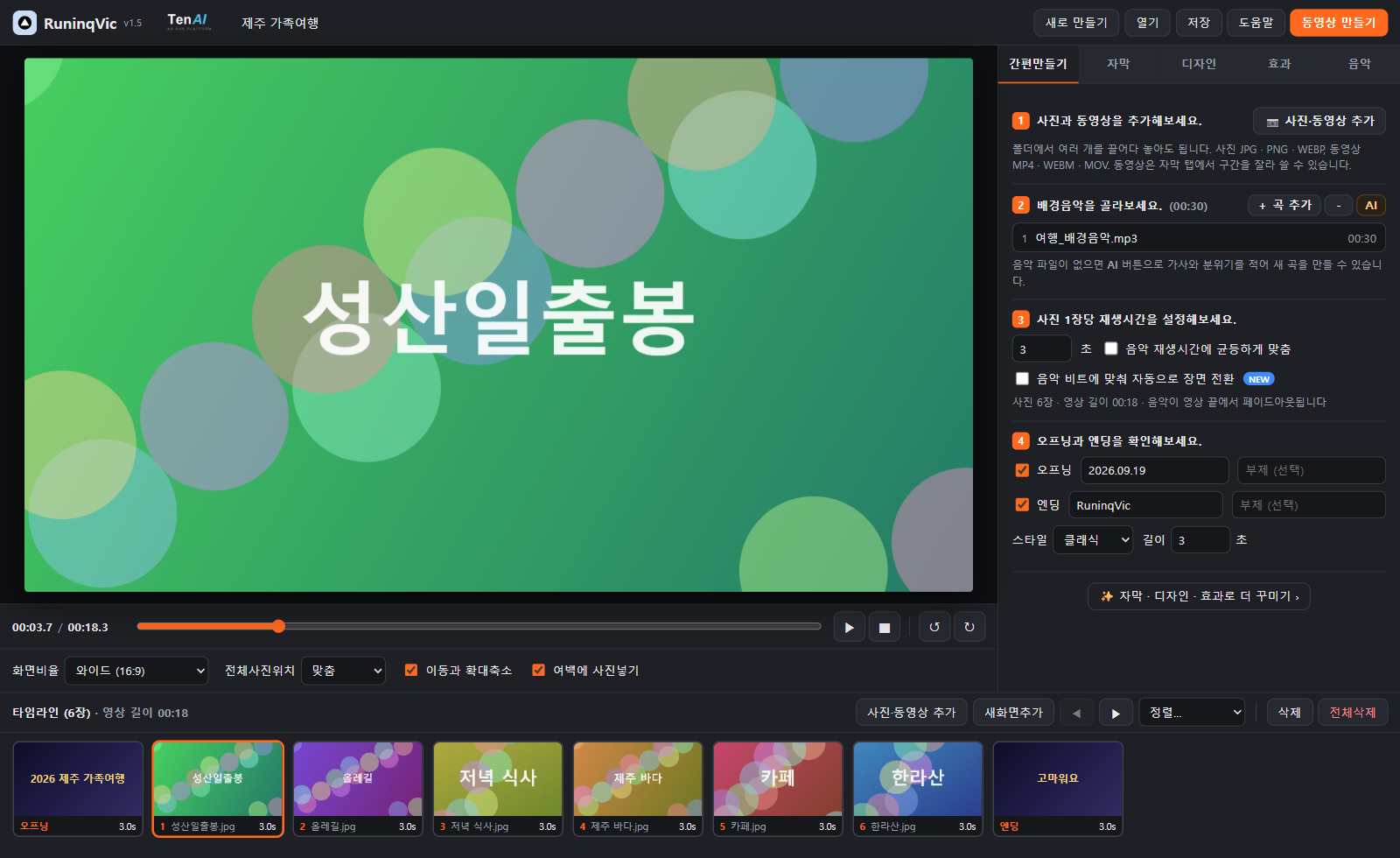Switch to the 음악 tab
Screen dimensions: 1400x858
click(1360, 64)
